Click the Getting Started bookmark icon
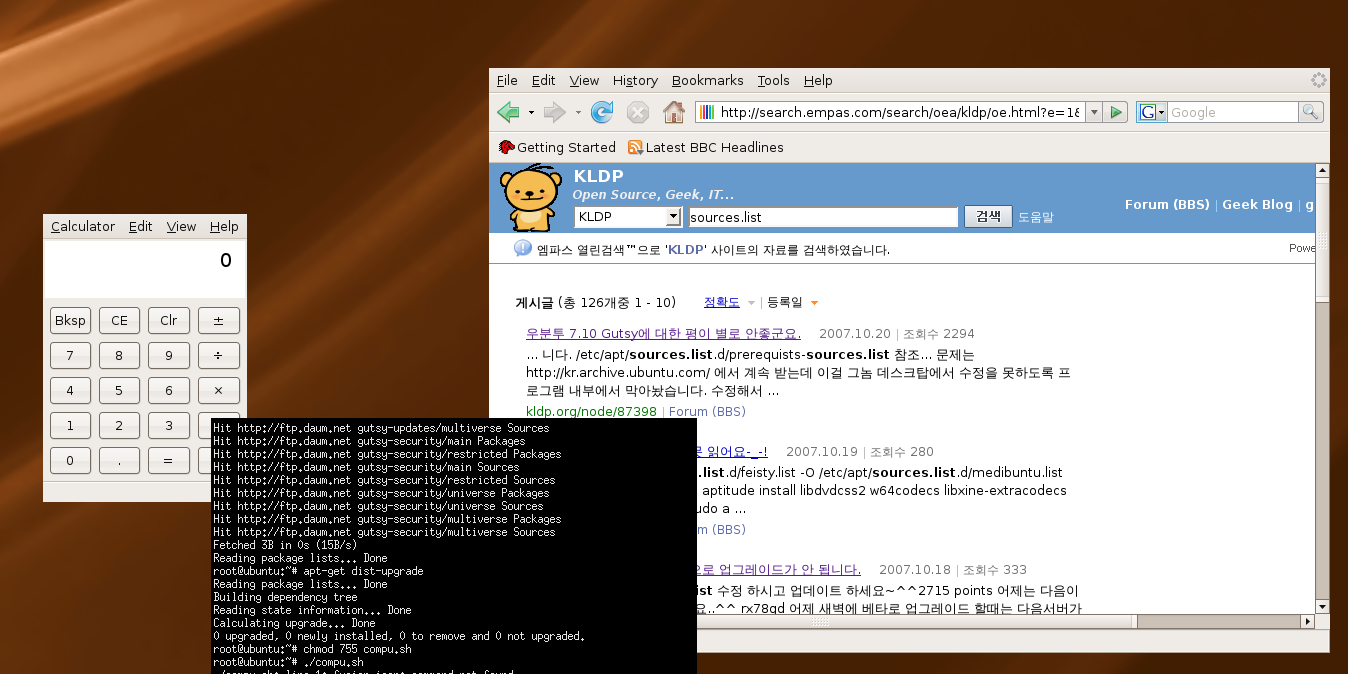This screenshot has width=1348, height=674. (x=507, y=147)
